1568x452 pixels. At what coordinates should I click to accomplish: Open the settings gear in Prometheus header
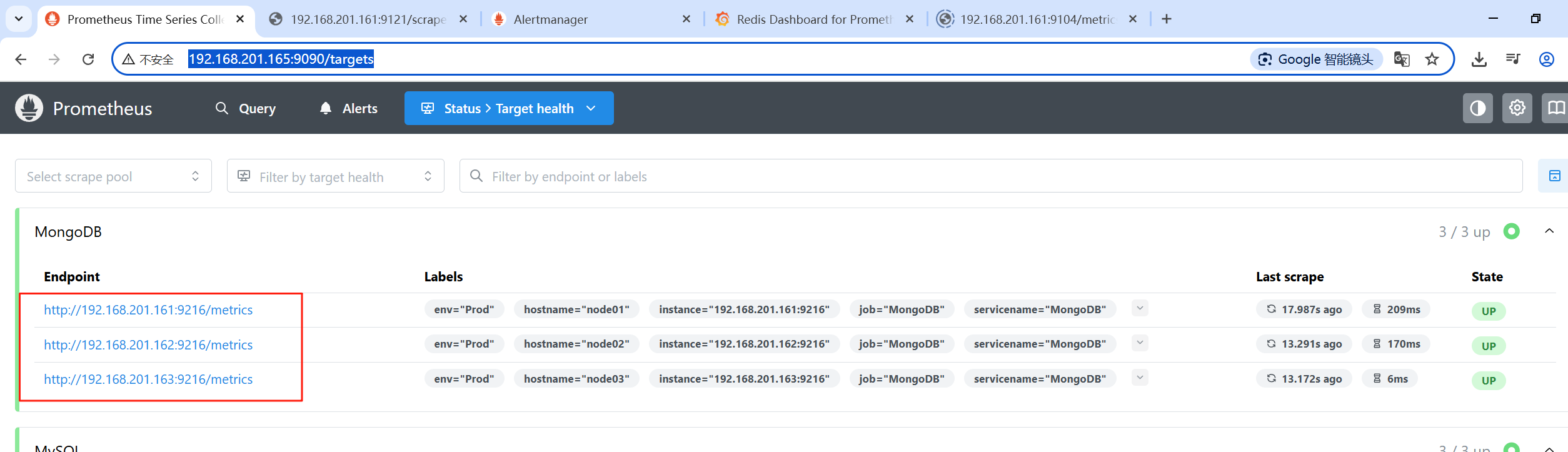coord(1517,109)
